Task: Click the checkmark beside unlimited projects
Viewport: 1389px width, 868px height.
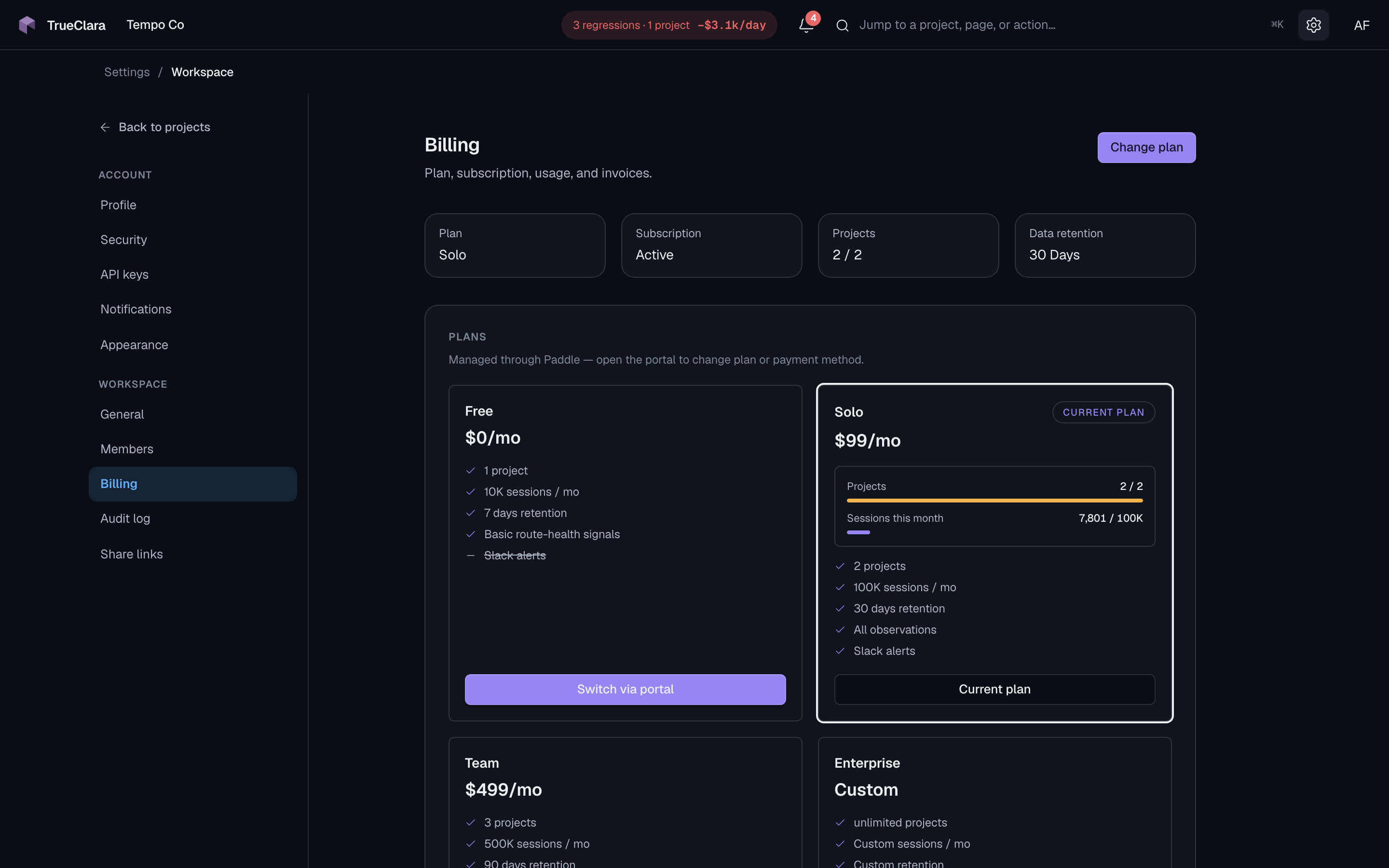Action: tap(840, 823)
